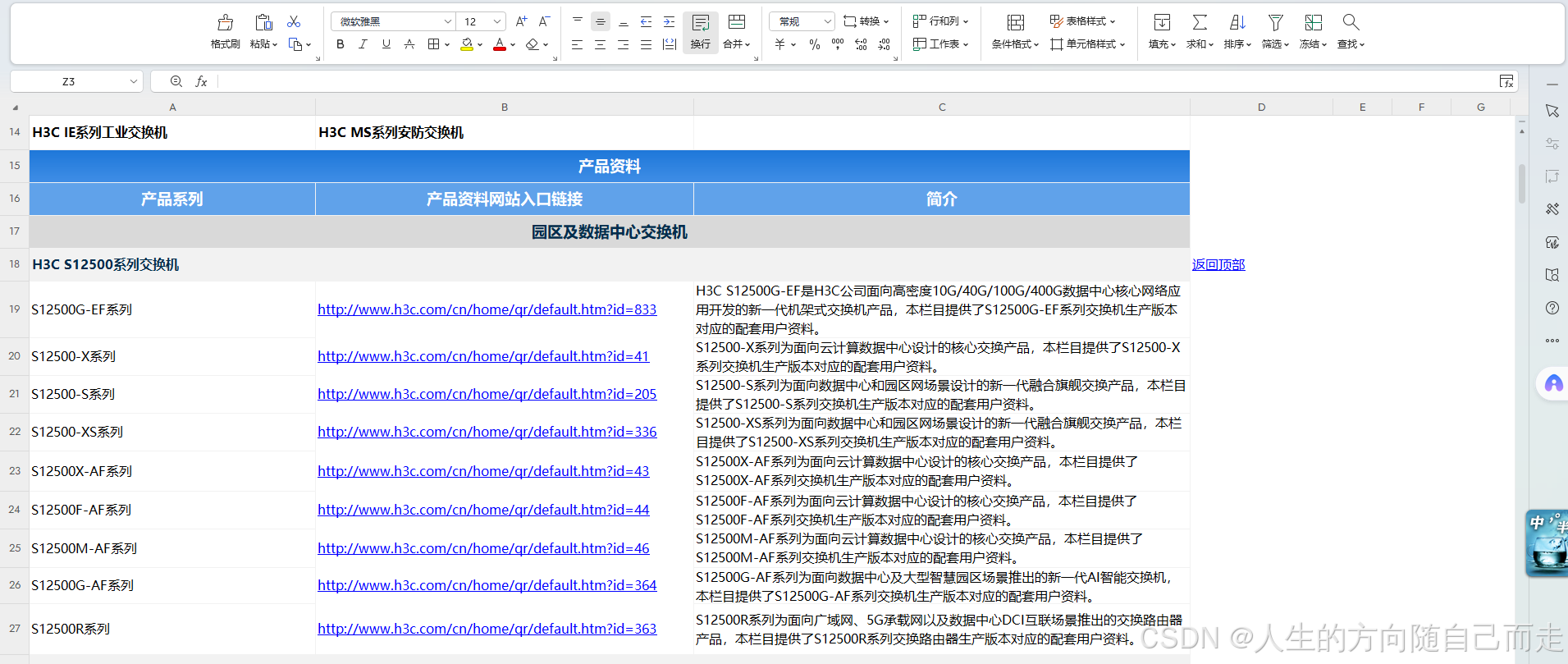1568x664 pixels.
Task: Click the selection arrow icon in the right sidebar
Action: click(x=1552, y=111)
